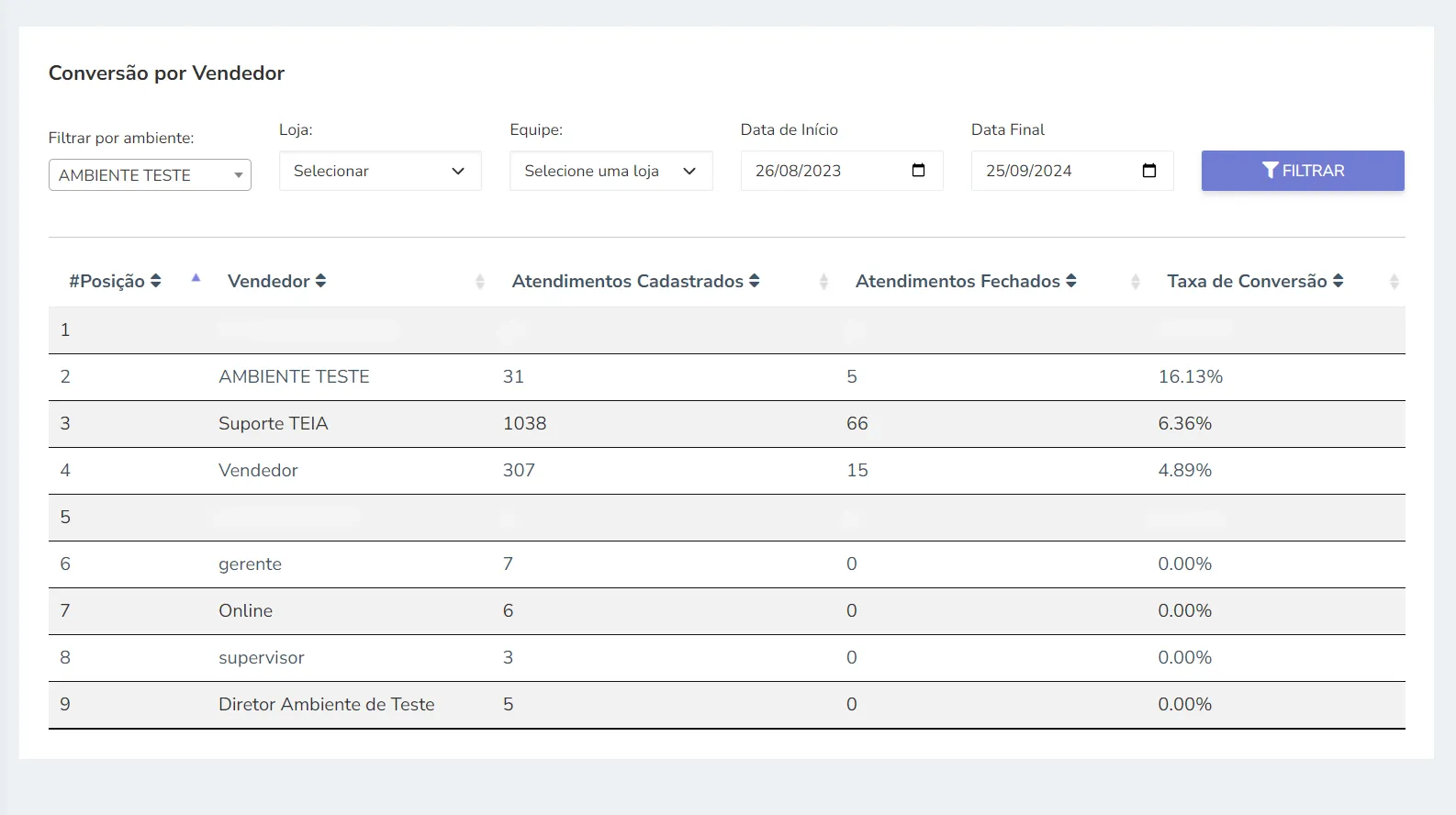Open calendar picker for Data Final

pyautogui.click(x=1148, y=171)
